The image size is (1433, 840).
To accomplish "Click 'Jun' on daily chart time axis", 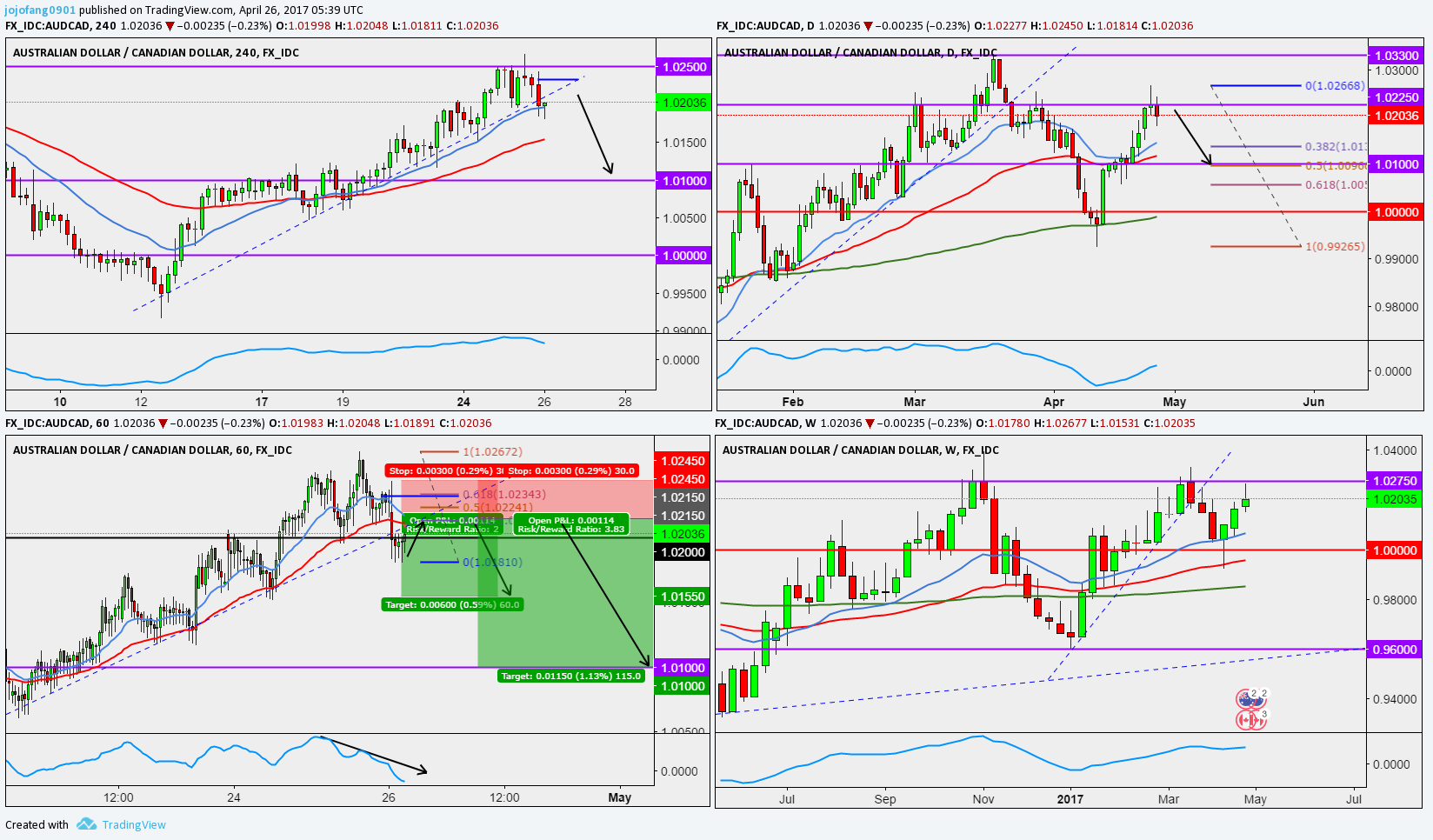I will [x=1313, y=402].
